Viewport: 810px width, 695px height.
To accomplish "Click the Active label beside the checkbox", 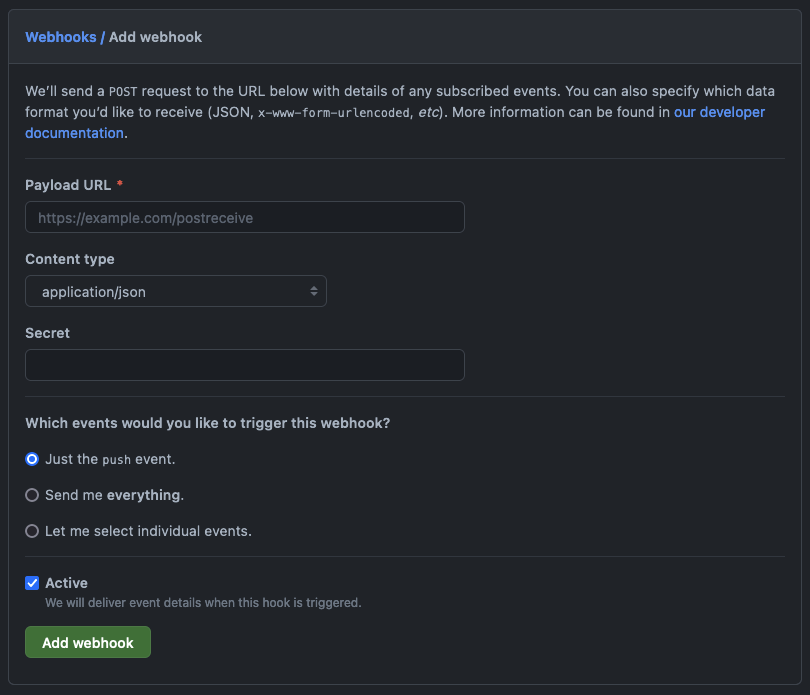I will point(67,582).
